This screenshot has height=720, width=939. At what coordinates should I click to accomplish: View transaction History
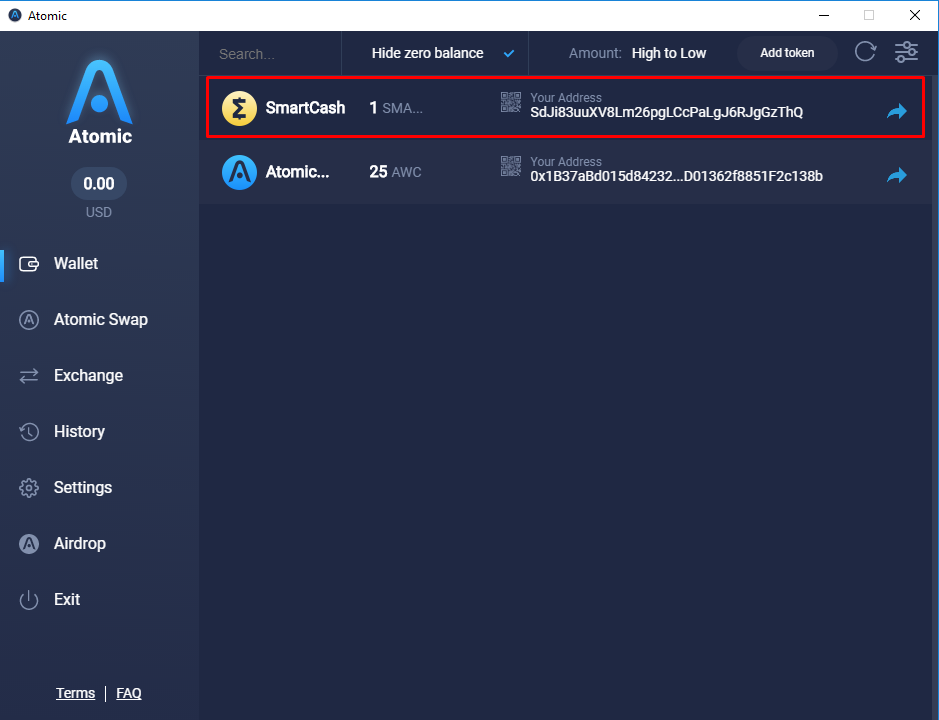pyautogui.click(x=79, y=431)
